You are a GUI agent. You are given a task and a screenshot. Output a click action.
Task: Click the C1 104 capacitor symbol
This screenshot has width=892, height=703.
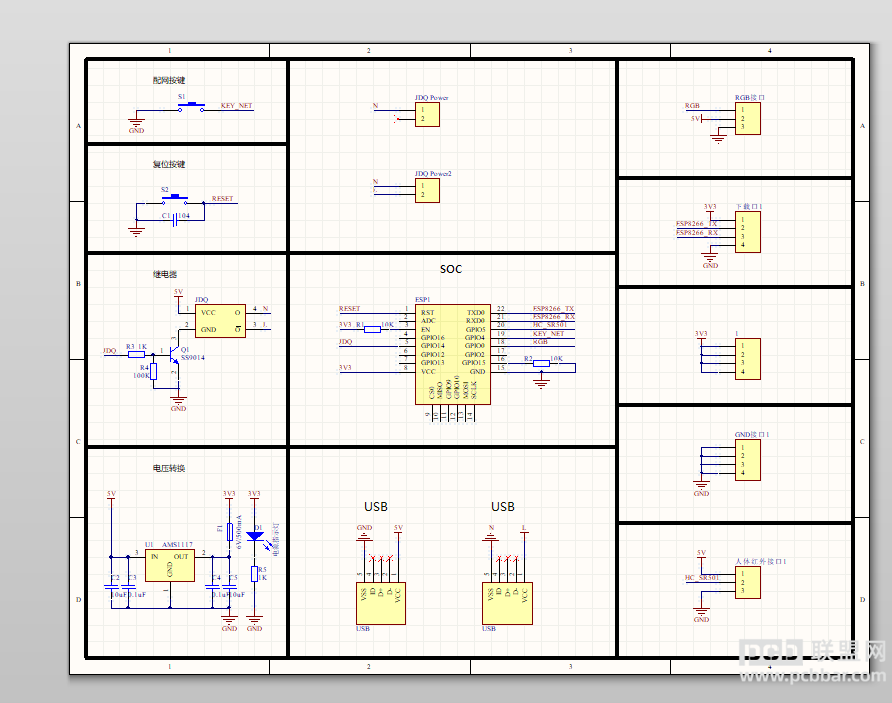coord(175,220)
